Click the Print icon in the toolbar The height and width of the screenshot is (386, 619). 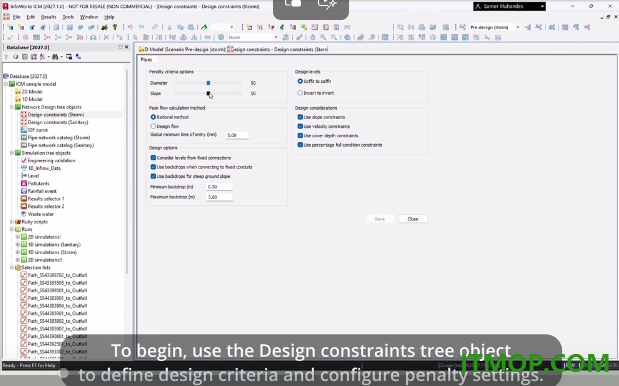(56, 27)
